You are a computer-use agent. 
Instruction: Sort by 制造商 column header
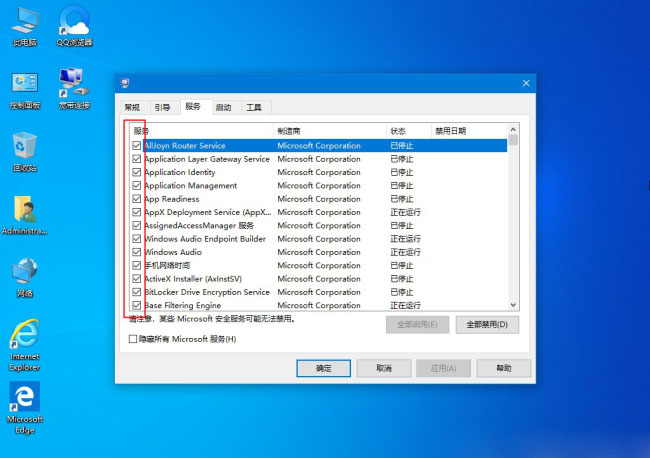[x=330, y=131]
